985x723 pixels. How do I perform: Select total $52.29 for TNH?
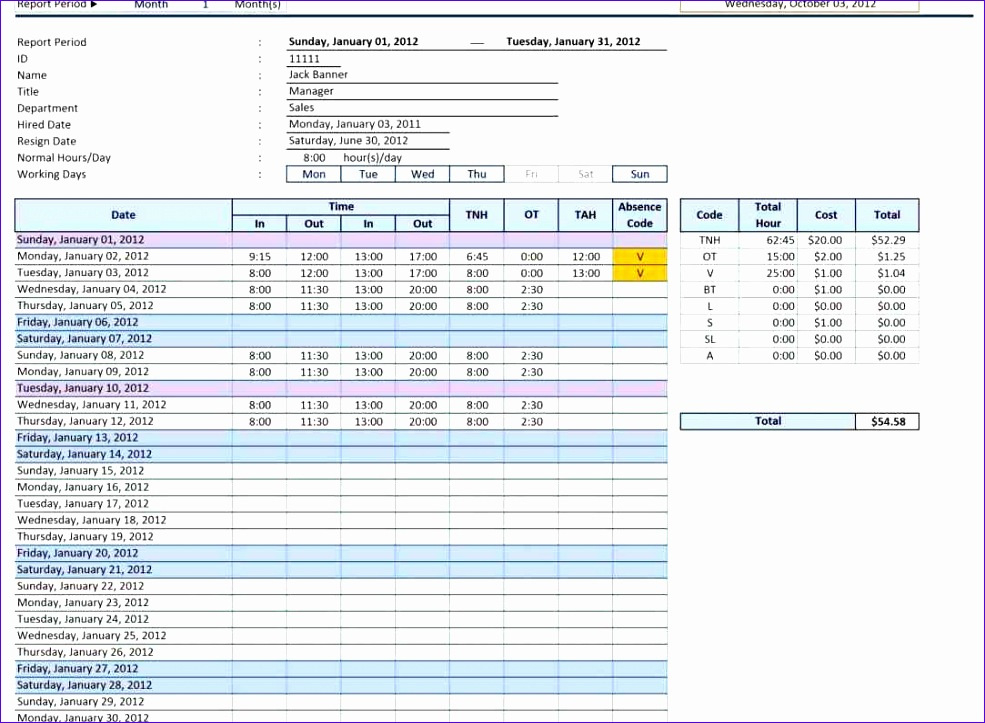point(887,240)
